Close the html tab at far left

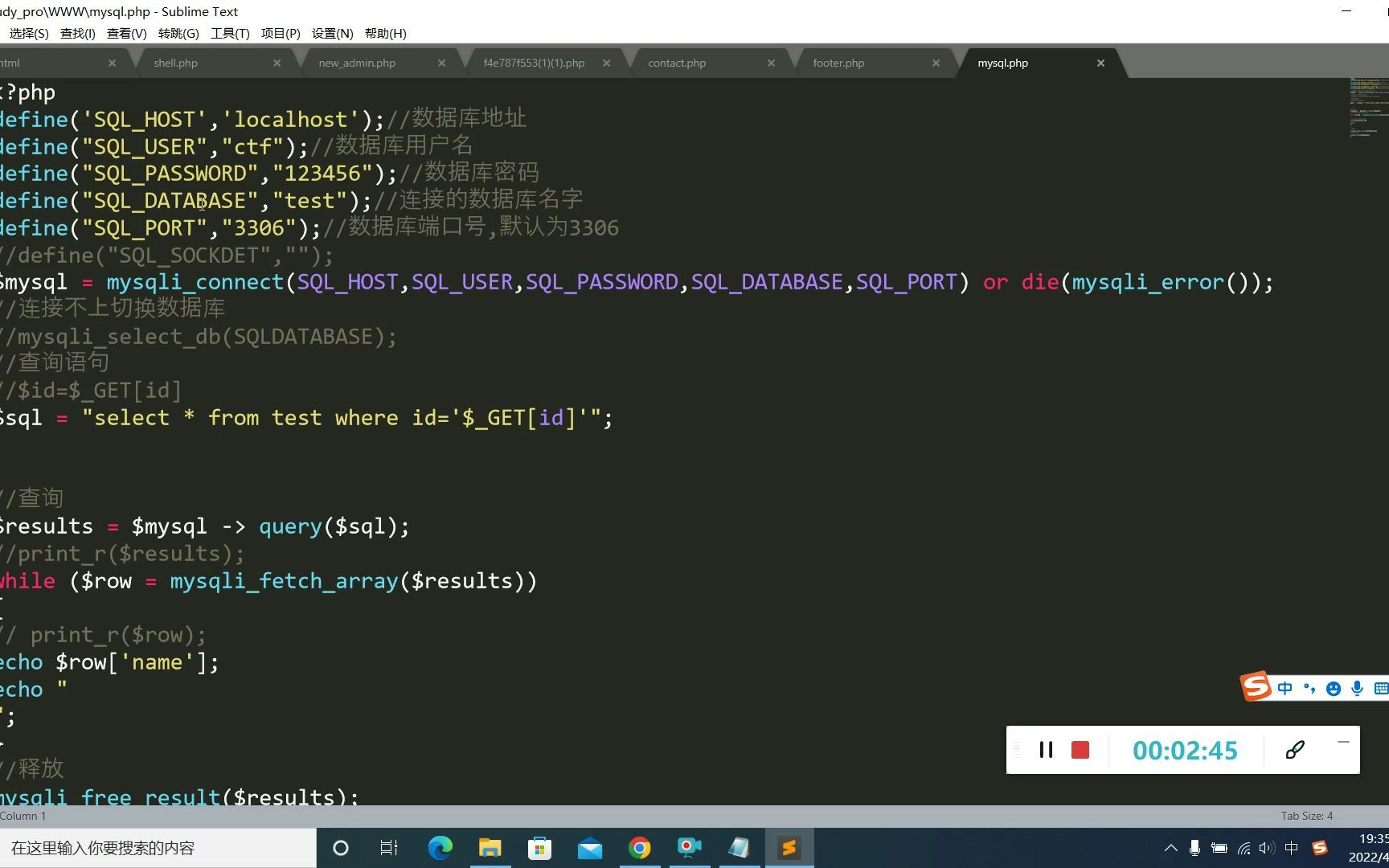click(112, 63)
